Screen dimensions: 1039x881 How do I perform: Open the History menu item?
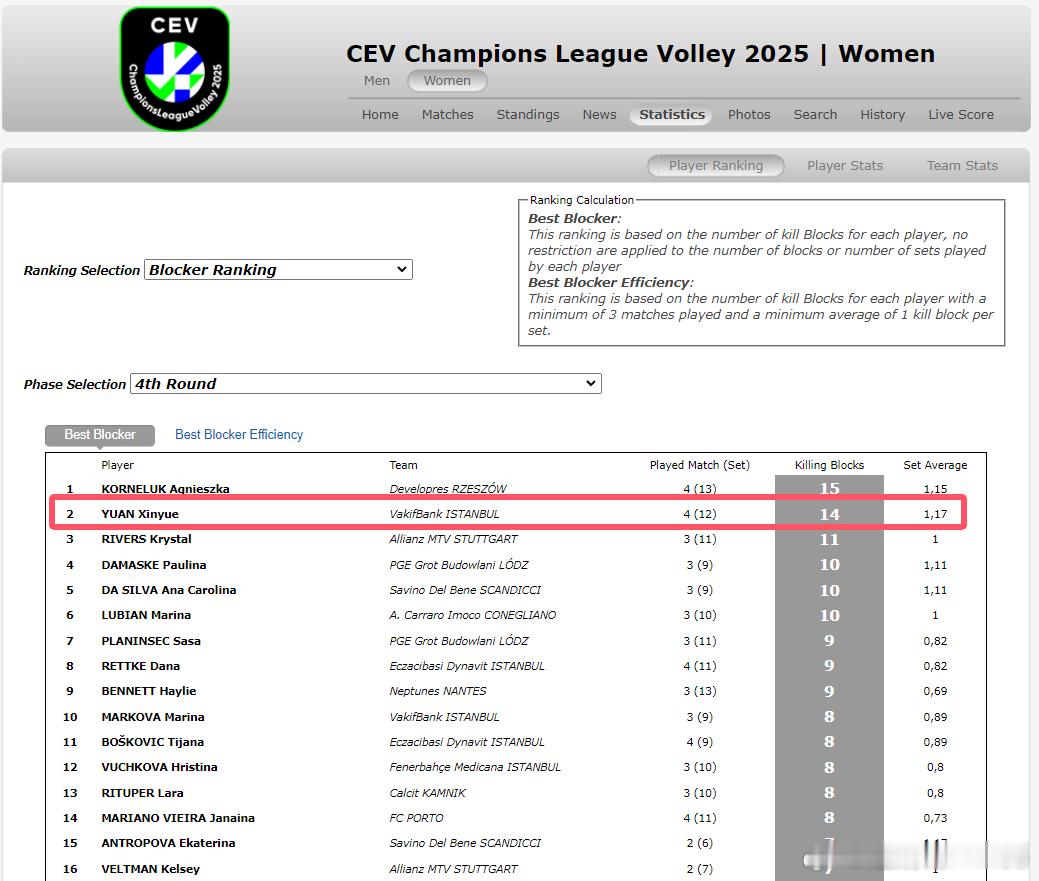click(882, 115)
